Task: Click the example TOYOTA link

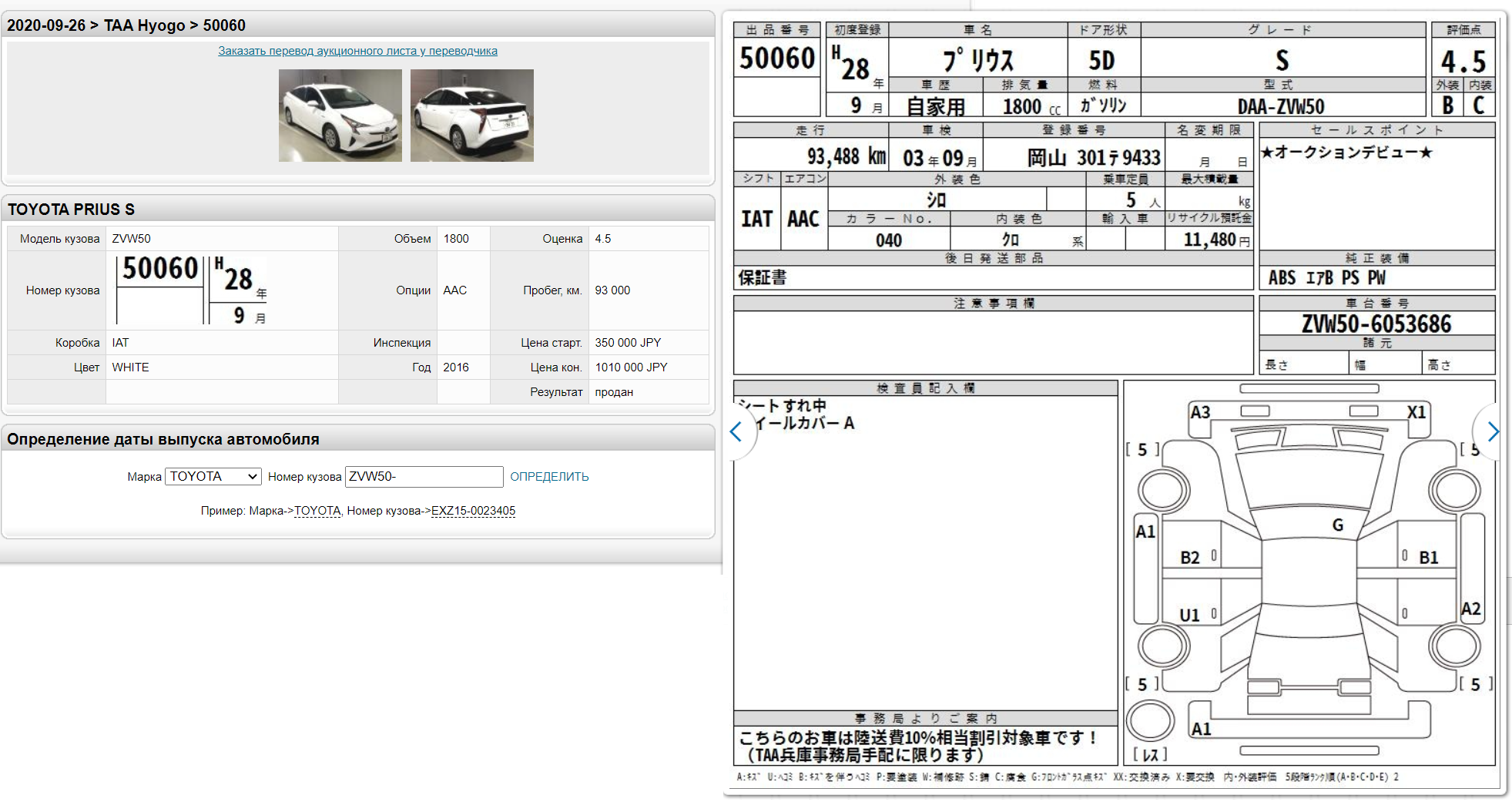Action: (317, 511)
